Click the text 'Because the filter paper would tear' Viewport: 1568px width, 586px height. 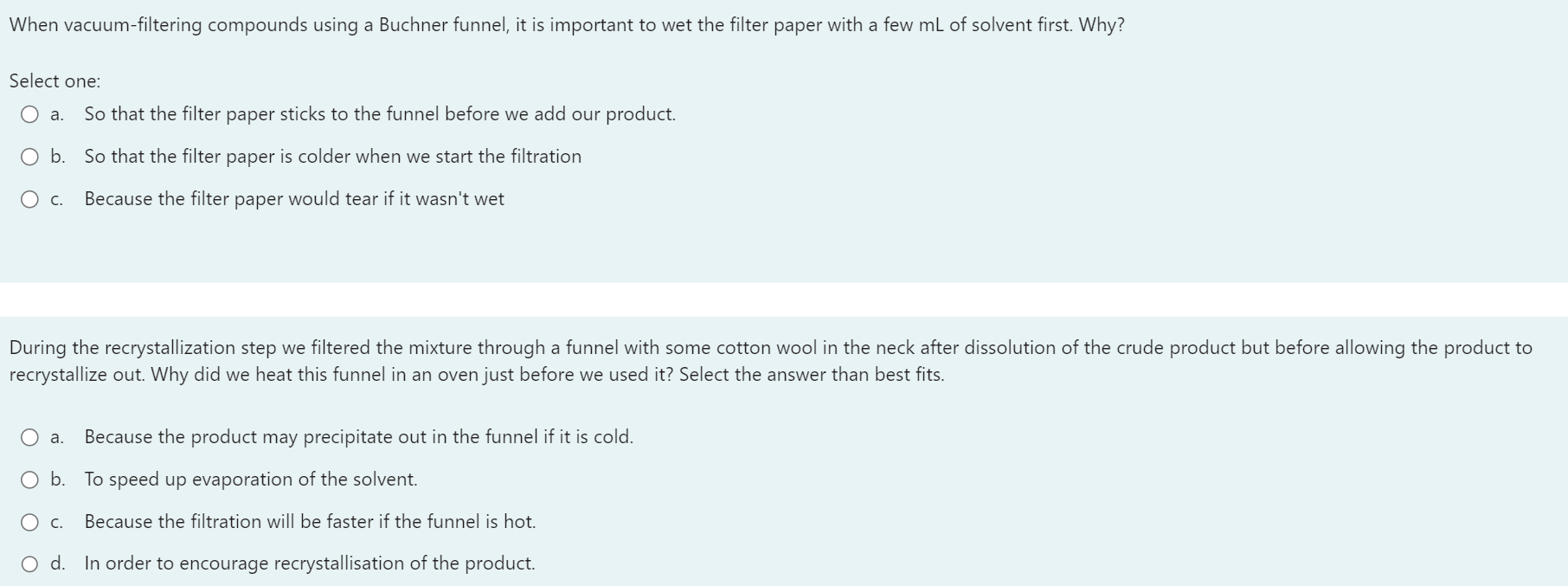pyautogui.click(x=292, y=198)
